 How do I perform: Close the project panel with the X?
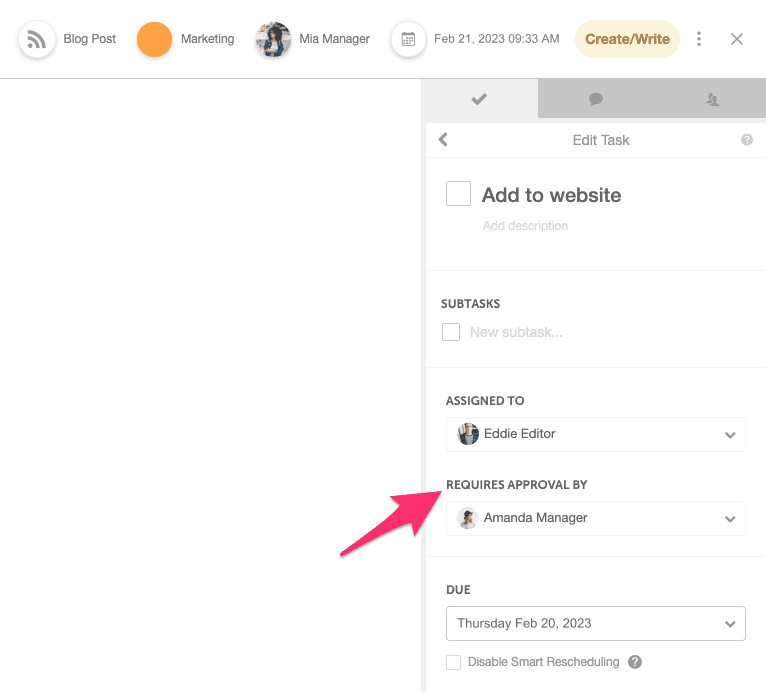coord(737,40)
